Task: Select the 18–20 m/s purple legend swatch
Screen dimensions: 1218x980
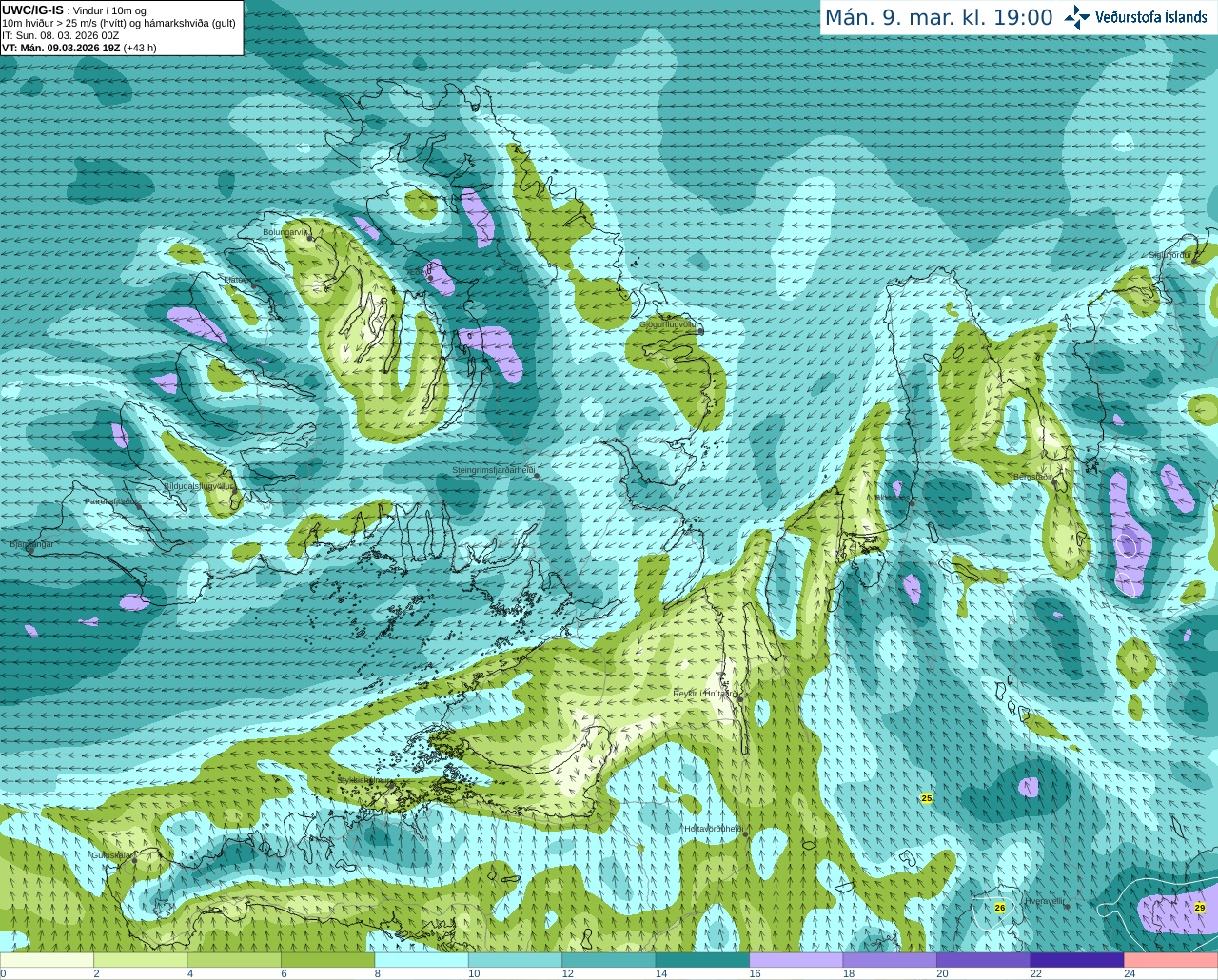Action: [890, 960]
